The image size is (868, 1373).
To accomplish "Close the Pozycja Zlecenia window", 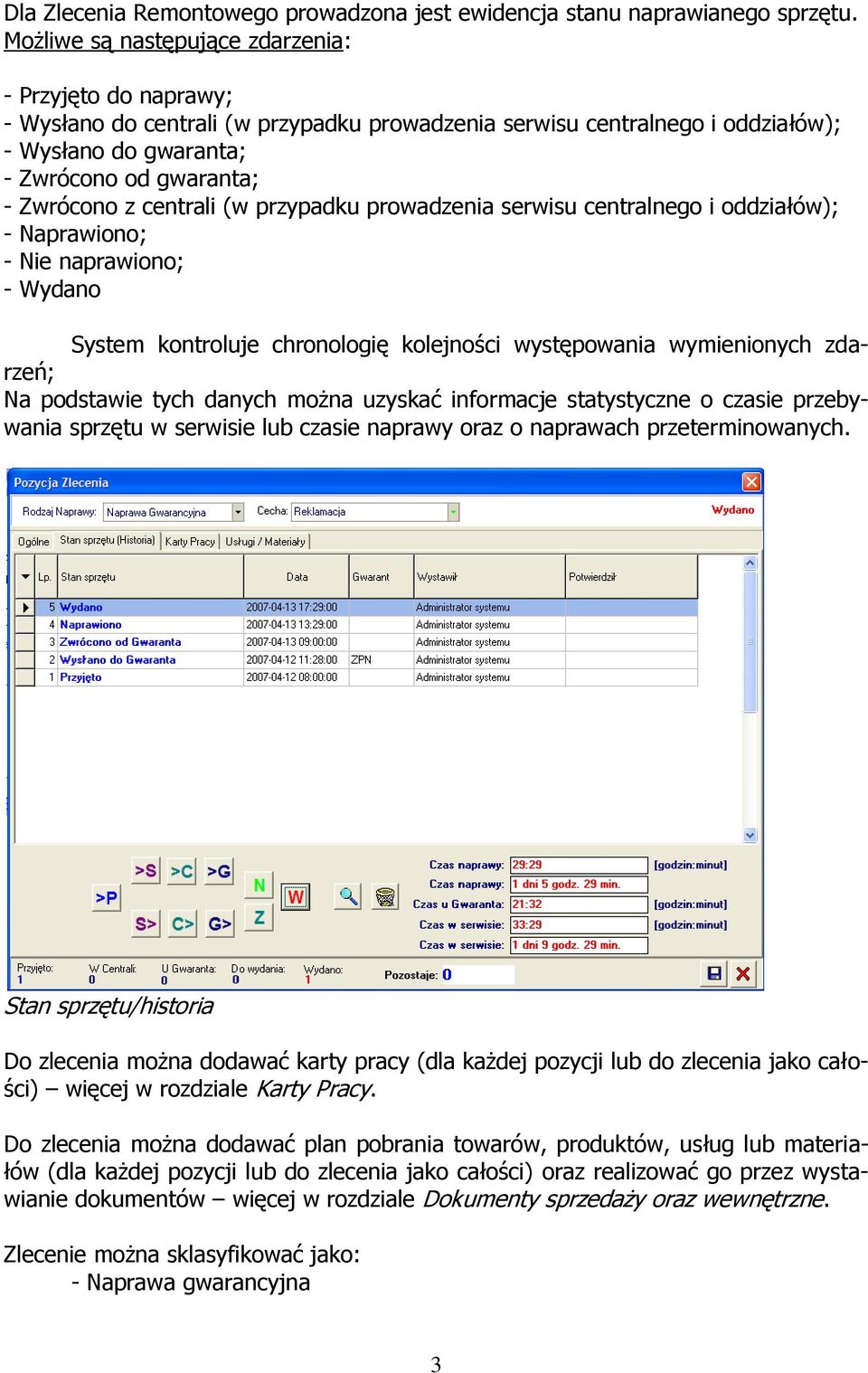I will pyautogui.click(x=751, y=482).
